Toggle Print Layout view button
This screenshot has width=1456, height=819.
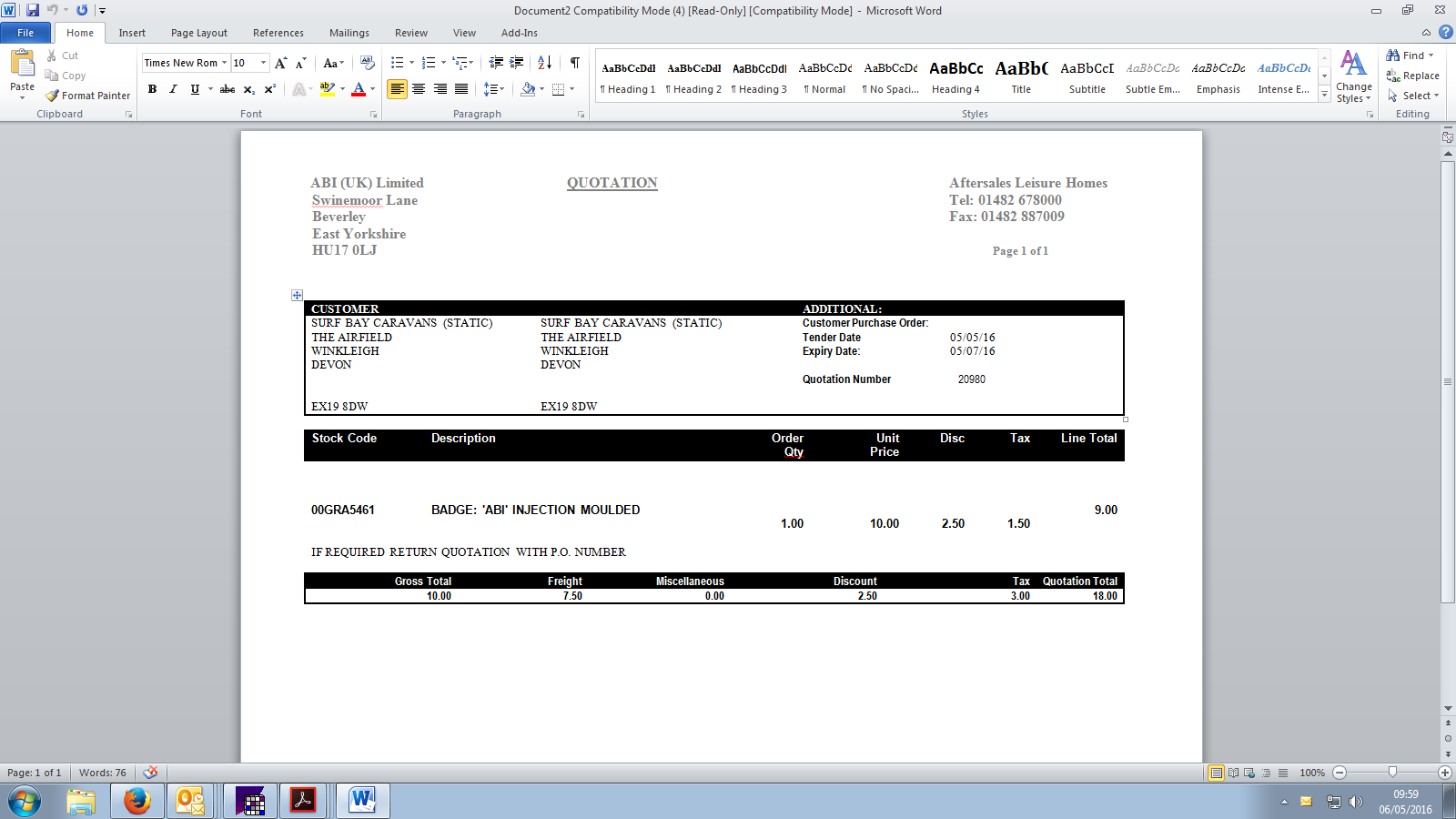[x=1216, y=773]
